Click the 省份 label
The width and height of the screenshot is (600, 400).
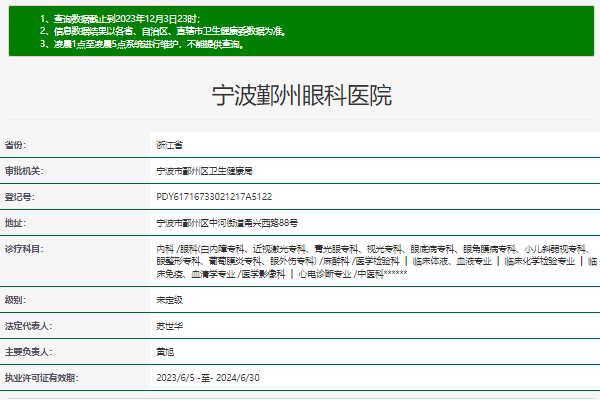(15, 145)
